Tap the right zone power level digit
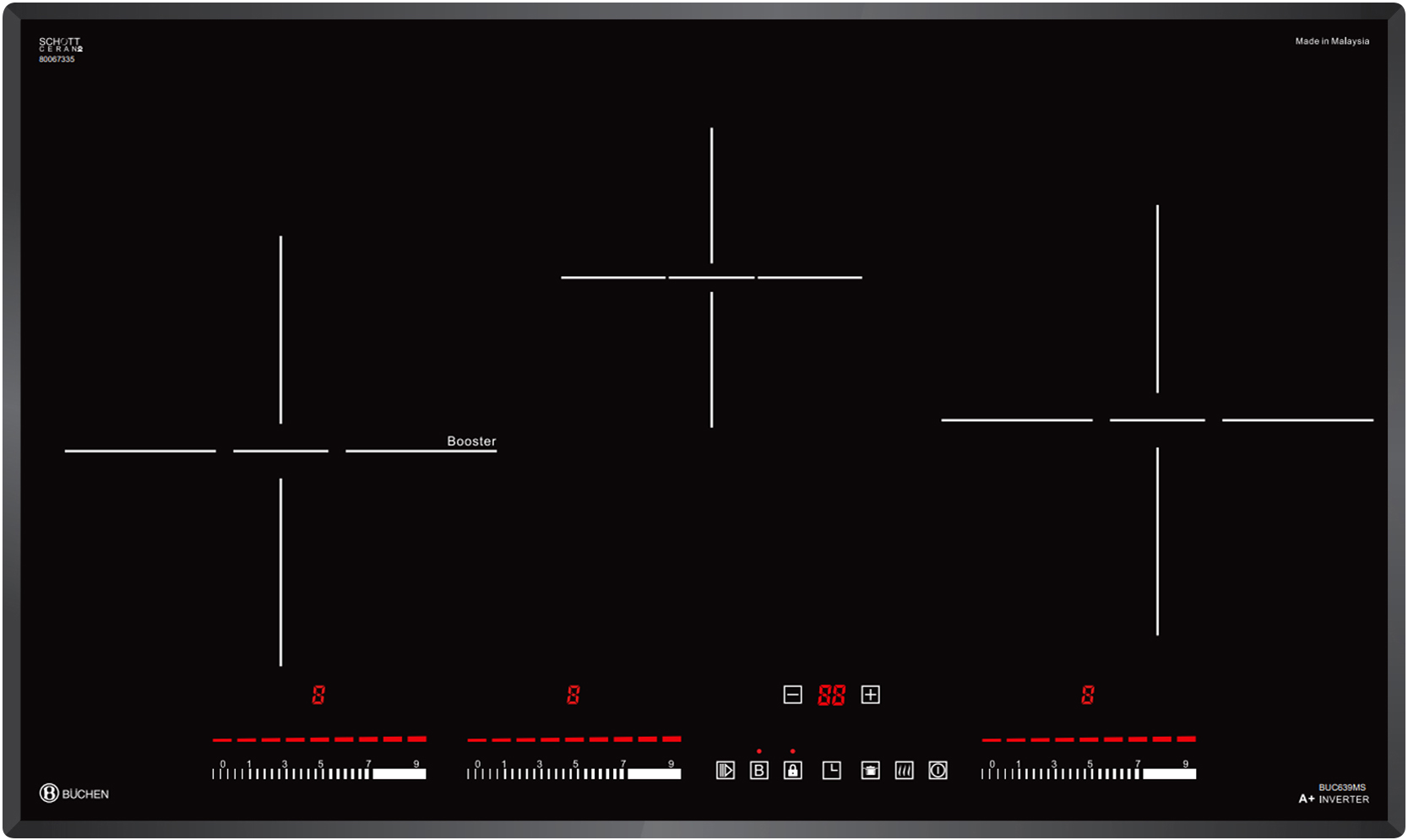Image resolution: width=1408 pixels, height=840 pixels. [x=1087, y=695]
